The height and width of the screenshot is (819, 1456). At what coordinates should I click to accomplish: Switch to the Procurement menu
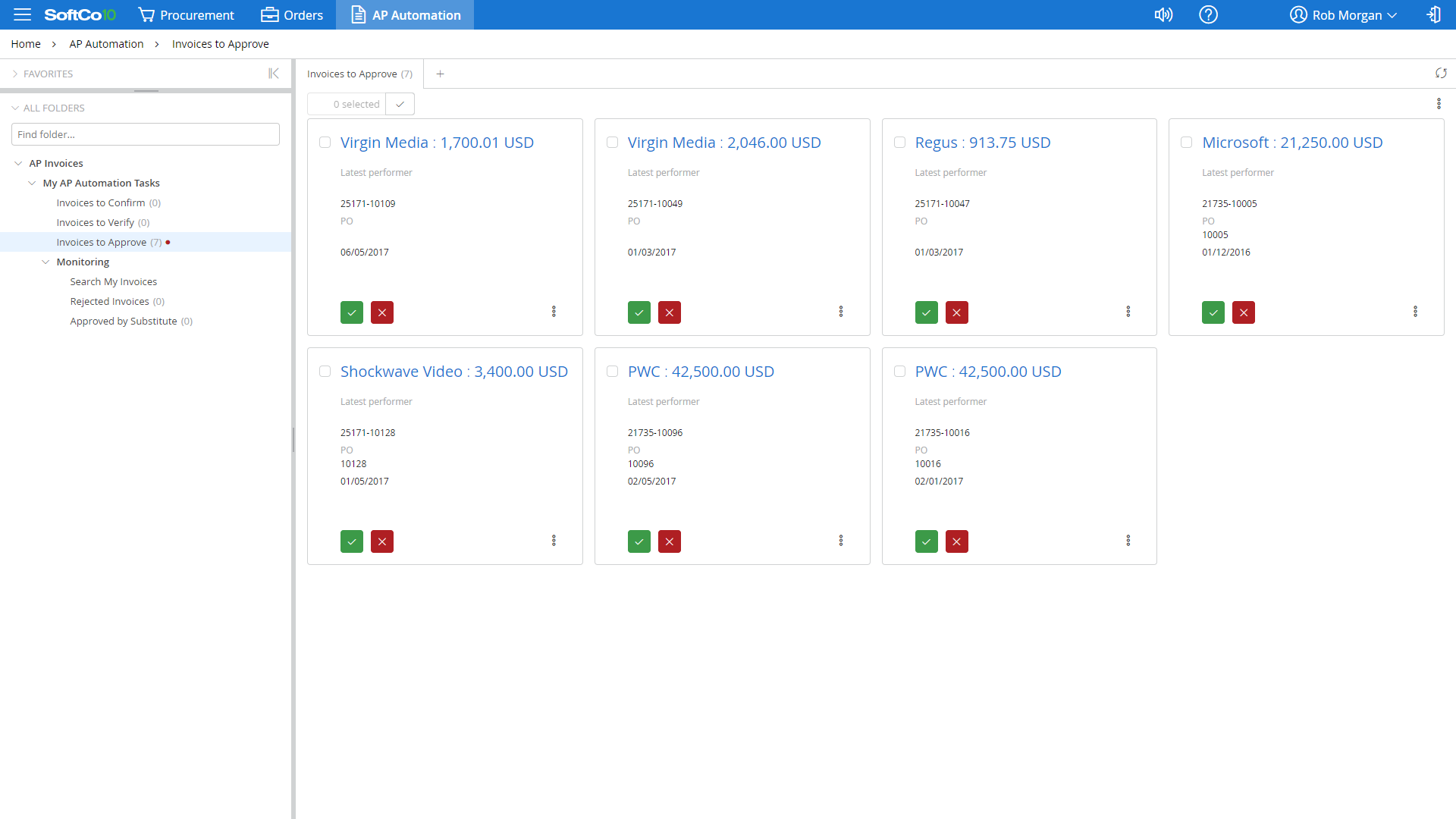[x=187, y=15]
